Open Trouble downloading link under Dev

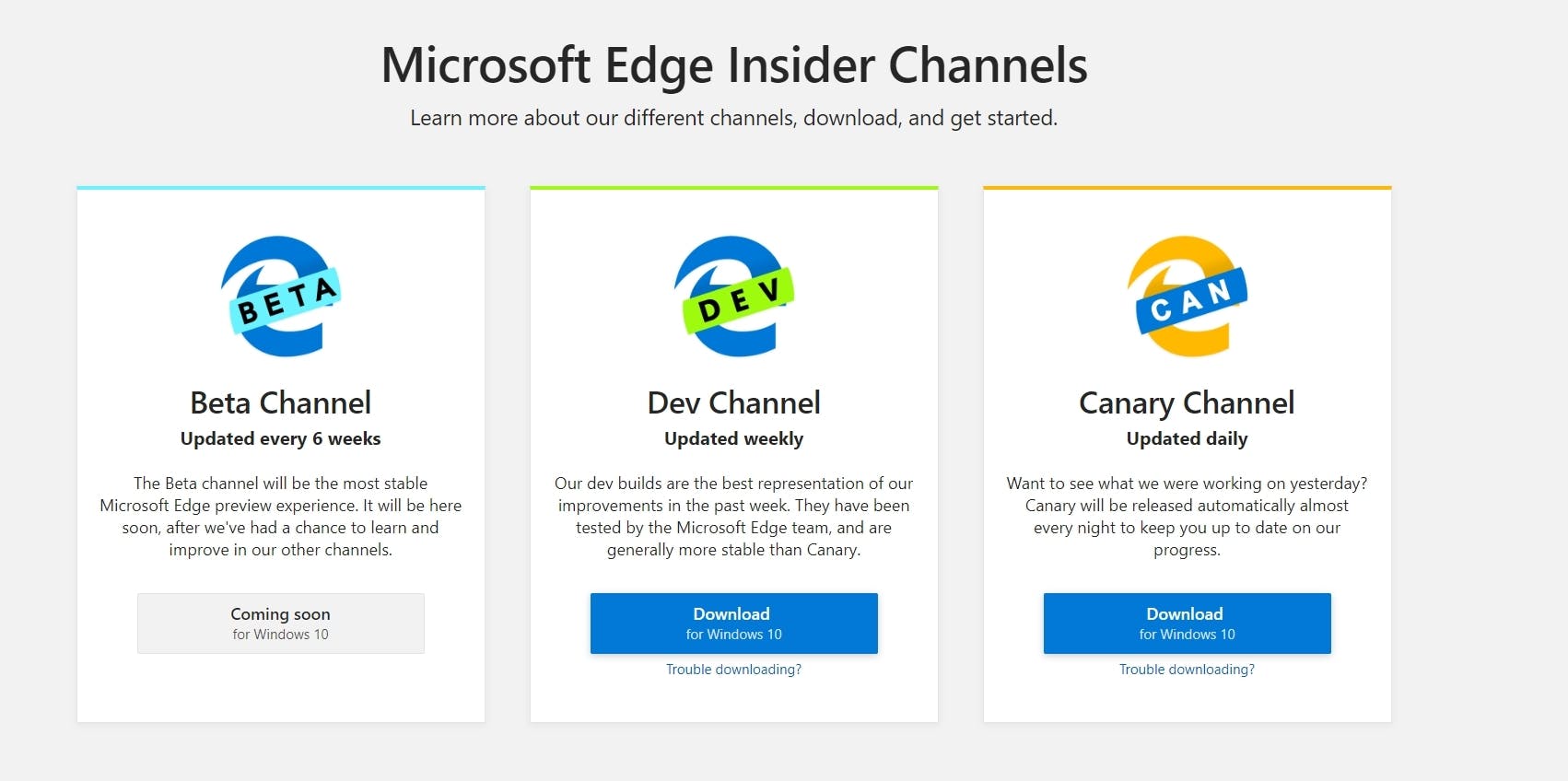[734, 670]
